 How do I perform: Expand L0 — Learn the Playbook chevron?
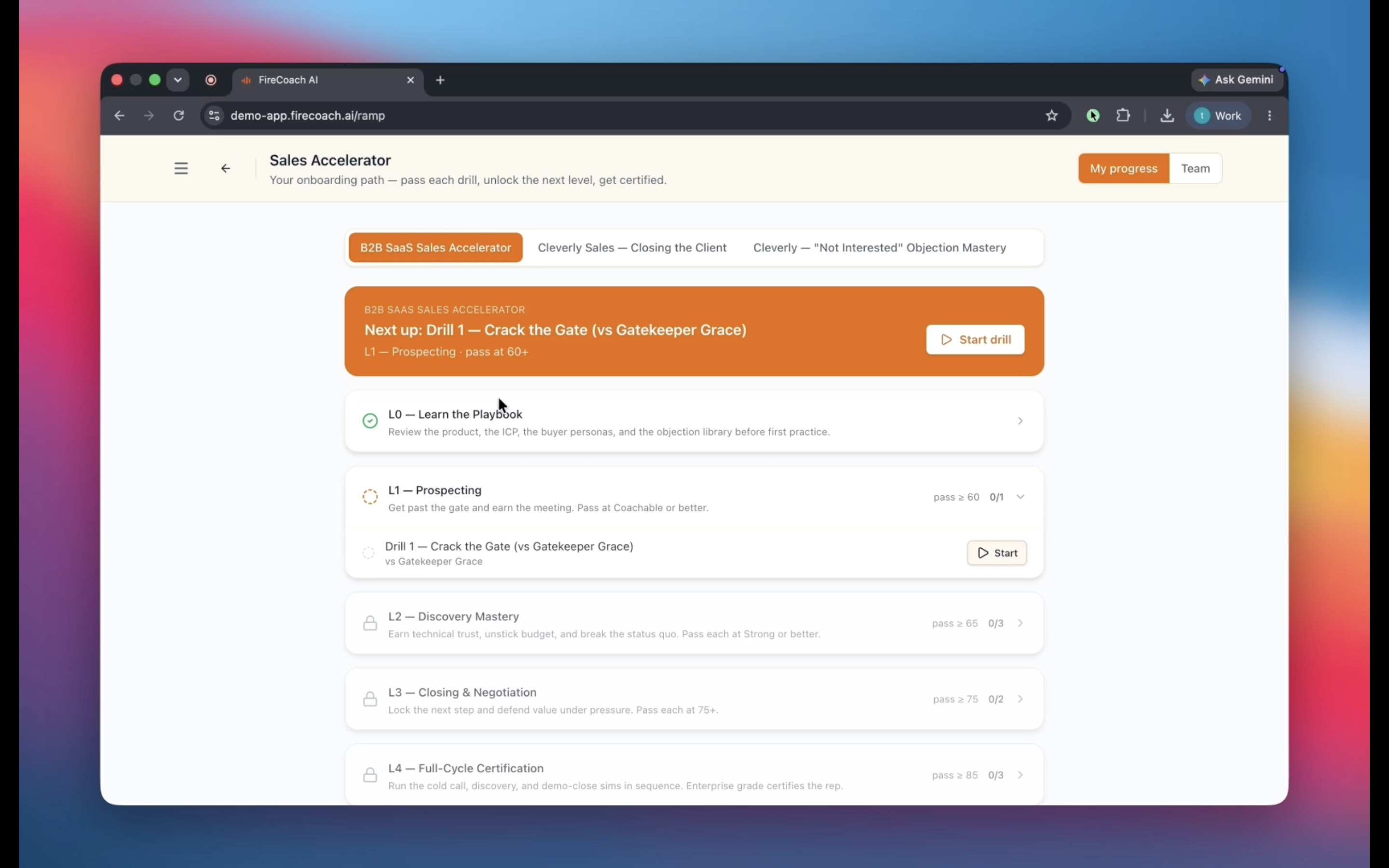(1020, 421)
